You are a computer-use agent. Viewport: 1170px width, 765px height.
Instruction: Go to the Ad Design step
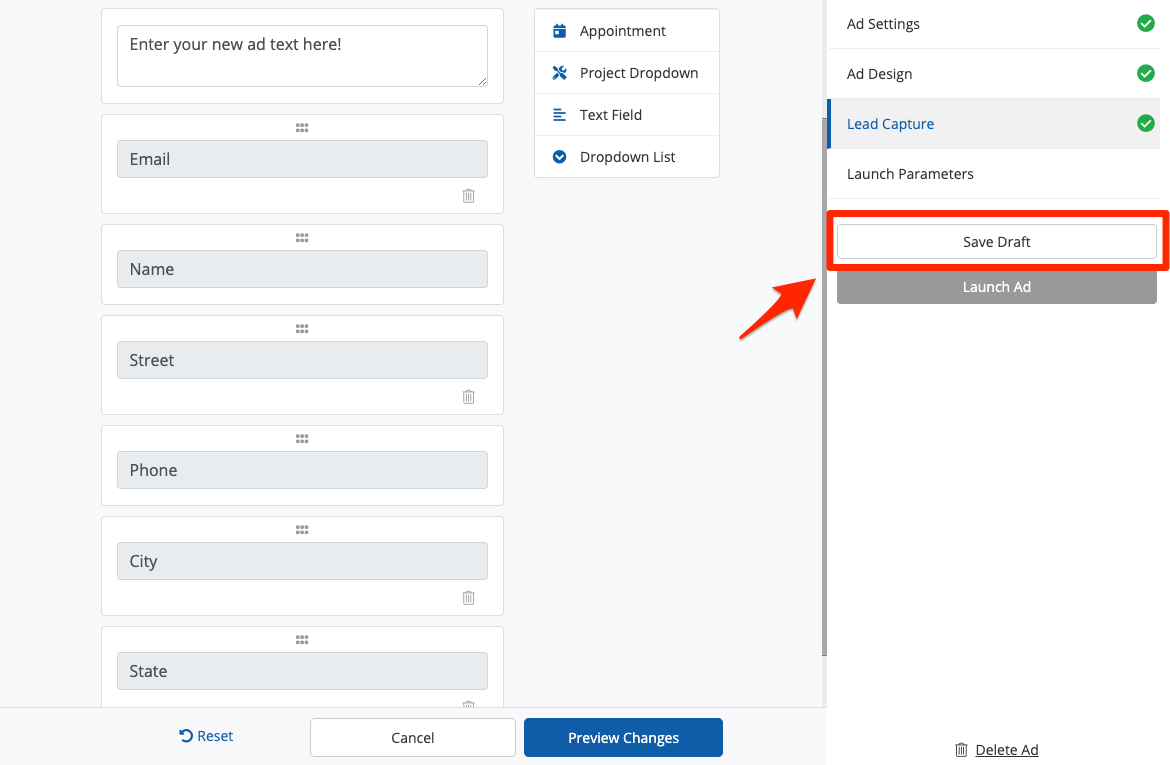click(x=880, y=74)
